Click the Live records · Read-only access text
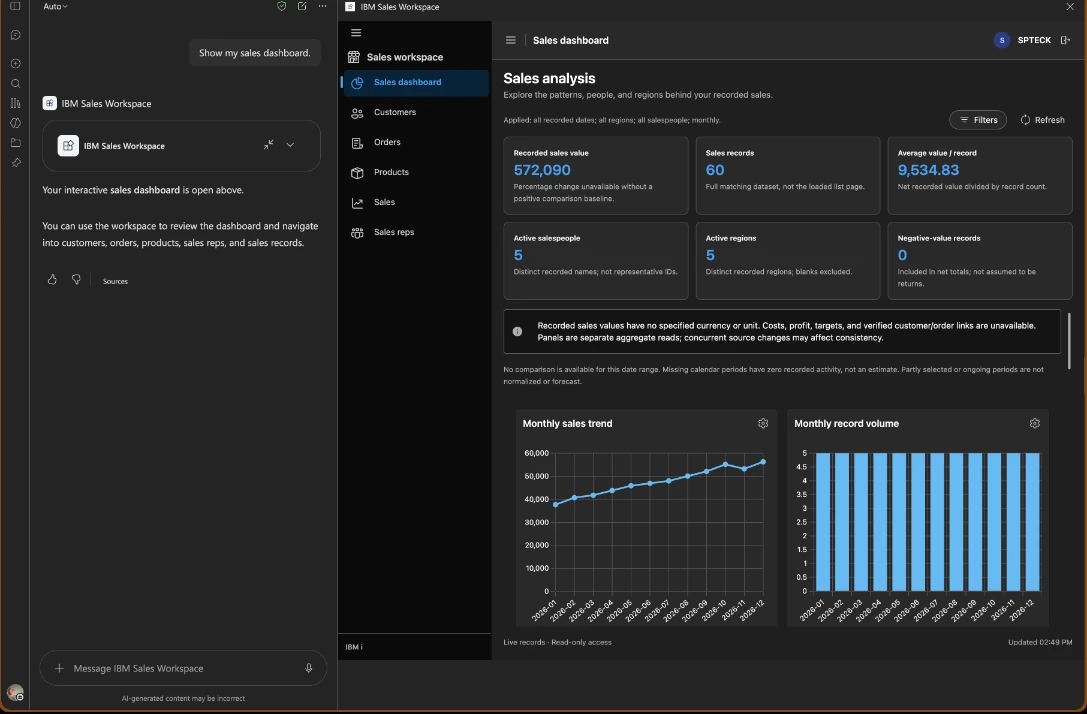This screenshot has width=1087, height=714. pos(557,643)
